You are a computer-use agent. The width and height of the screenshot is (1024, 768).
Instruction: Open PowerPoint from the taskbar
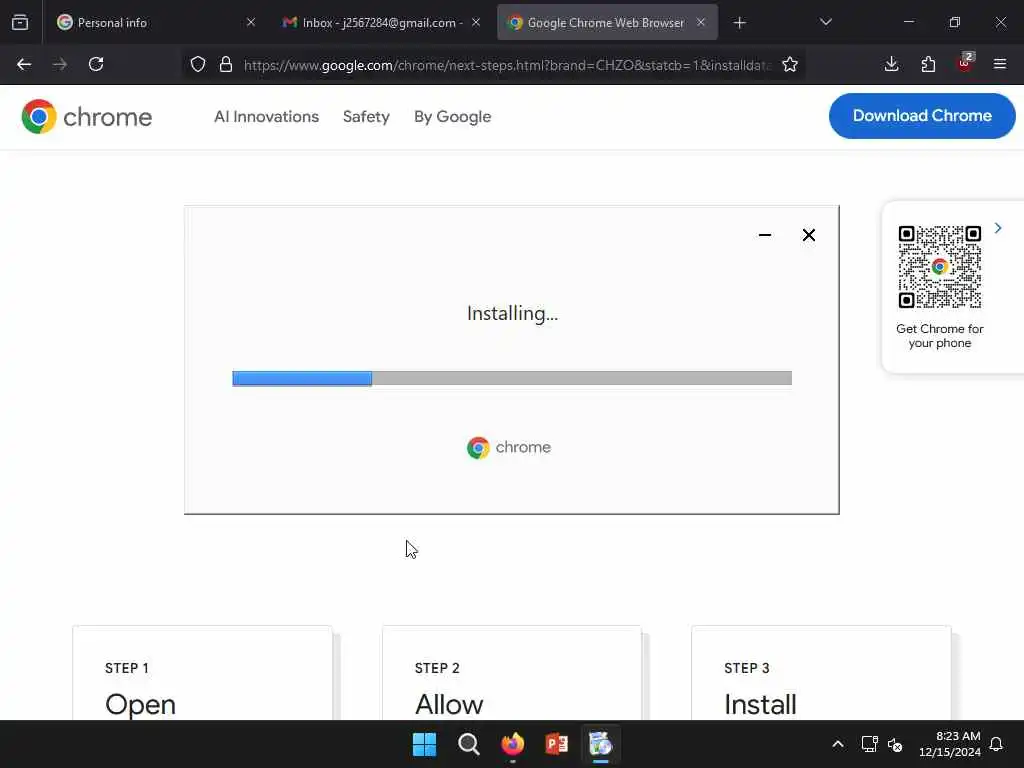click(x=556, y=744)
